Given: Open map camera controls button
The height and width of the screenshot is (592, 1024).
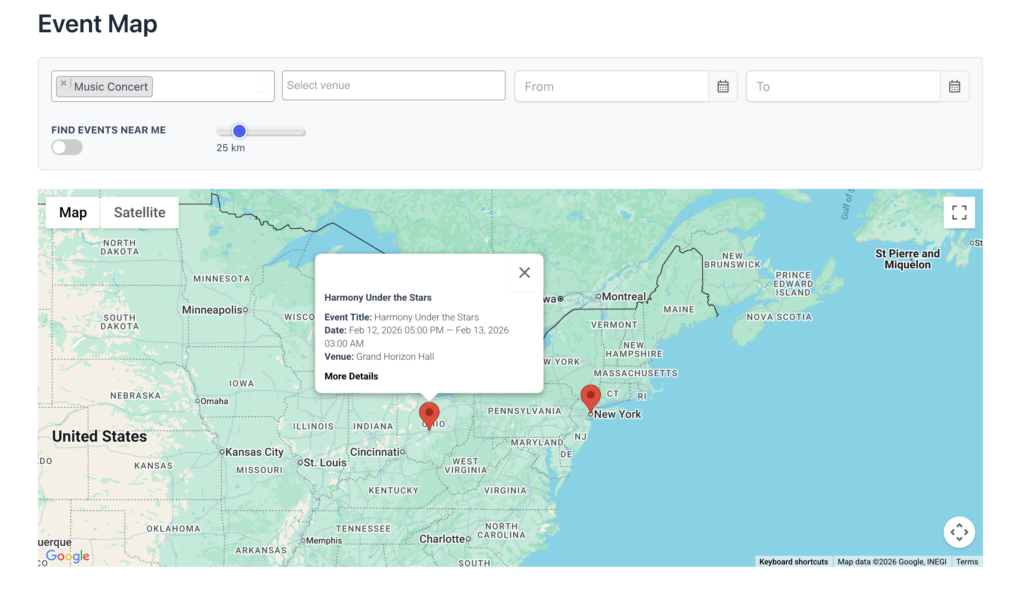Looking at the screenshot, I should [x=959, y=532].
